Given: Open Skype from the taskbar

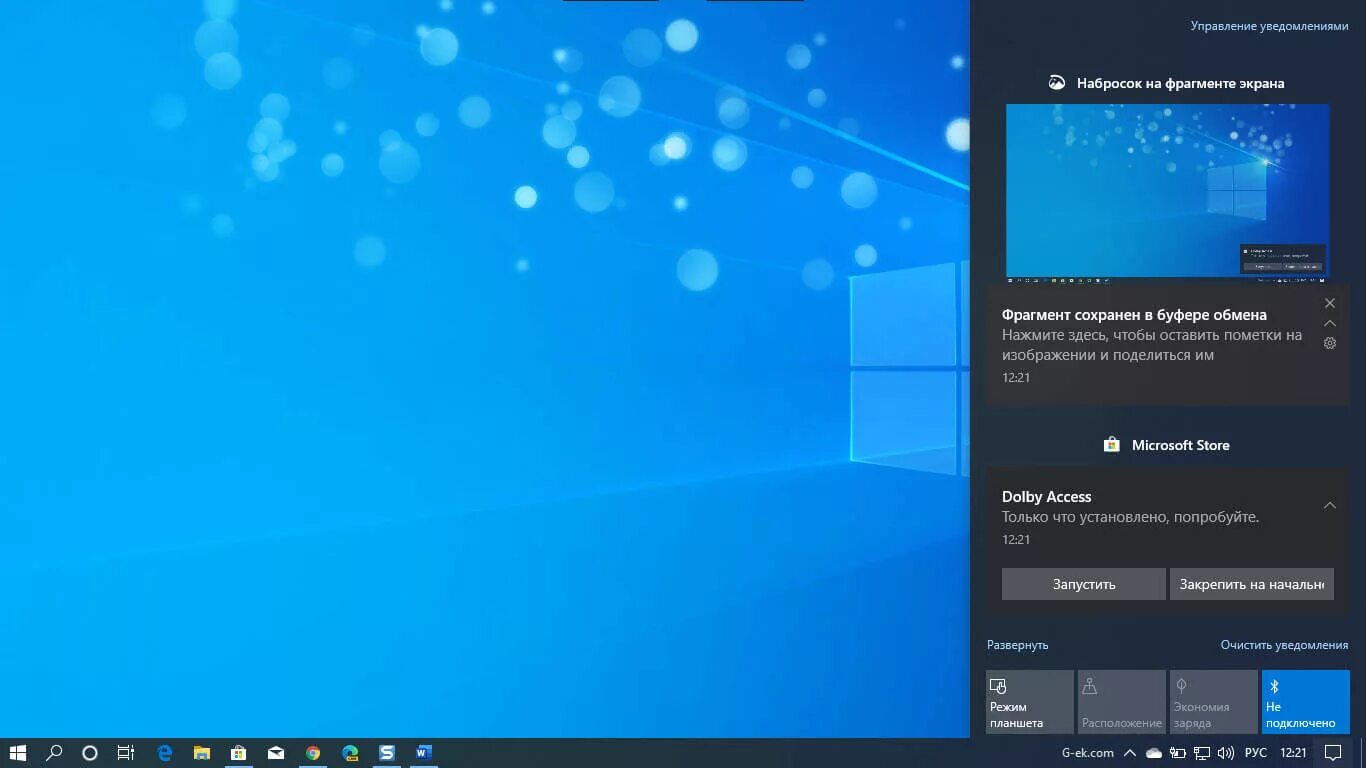Looking at the screenshot, I should 387,753.
